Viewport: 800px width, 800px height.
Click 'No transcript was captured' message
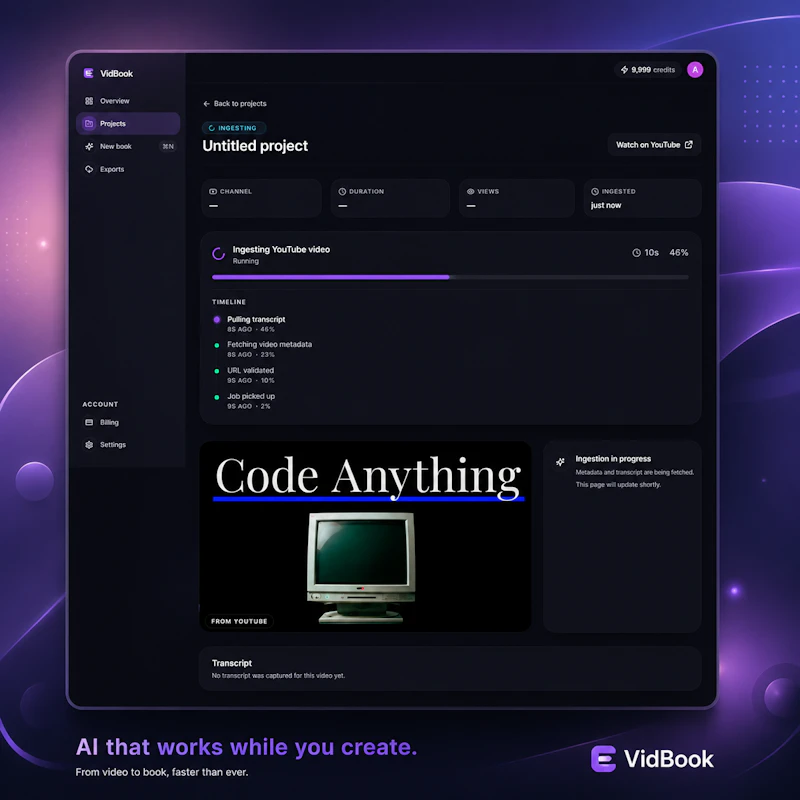coord(279,676)
